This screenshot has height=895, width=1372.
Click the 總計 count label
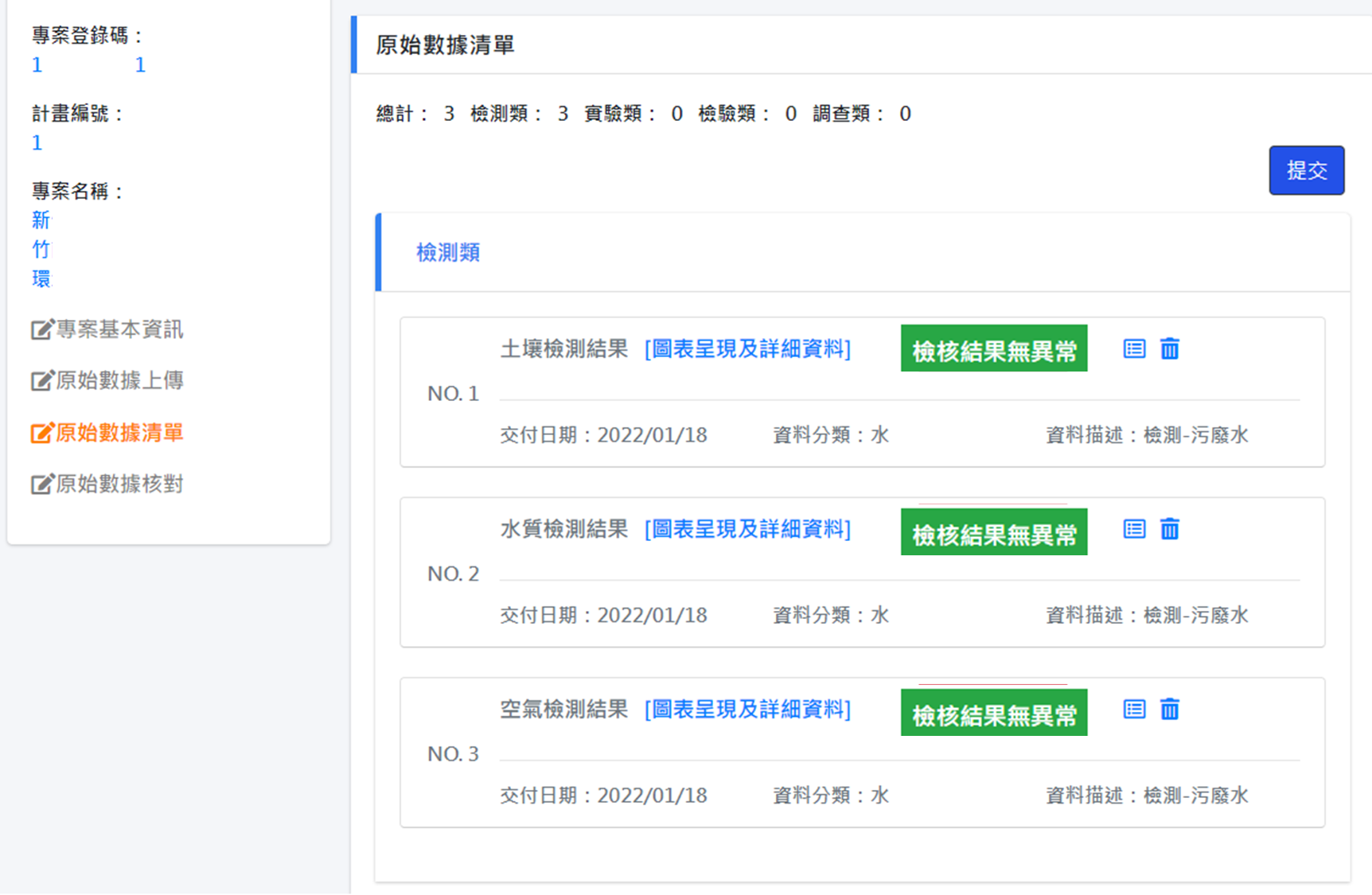(415, 114)
